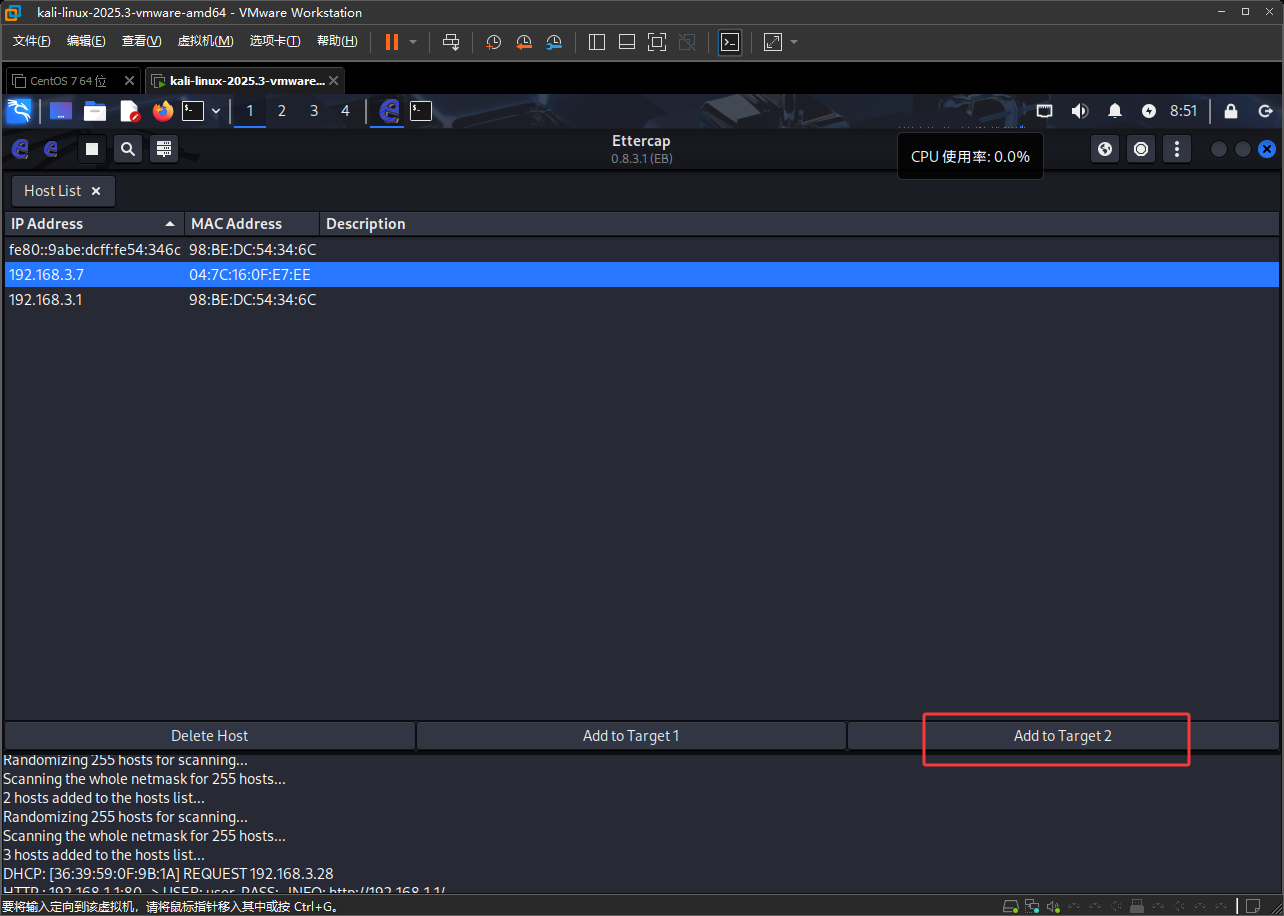Close the Host List tab
The height and width of the screenshot is (916, 1284).
tap(96, 190)
